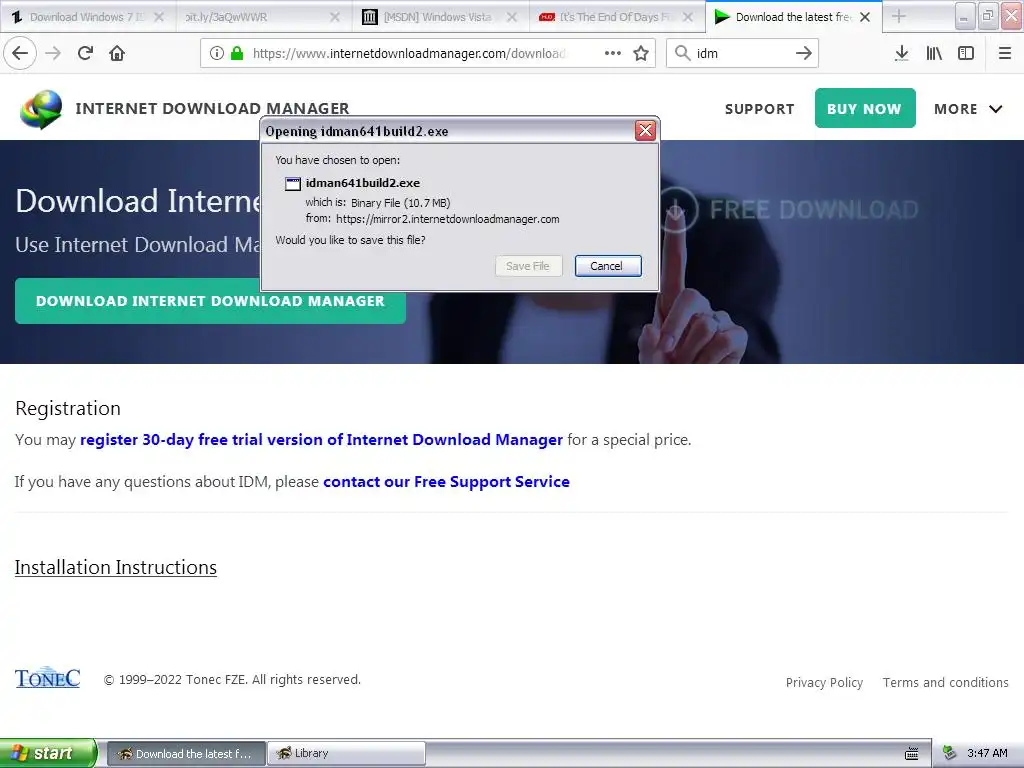Click Save File in the dialog
This screenshot has height=768, width=1024.
coord(528,266)
